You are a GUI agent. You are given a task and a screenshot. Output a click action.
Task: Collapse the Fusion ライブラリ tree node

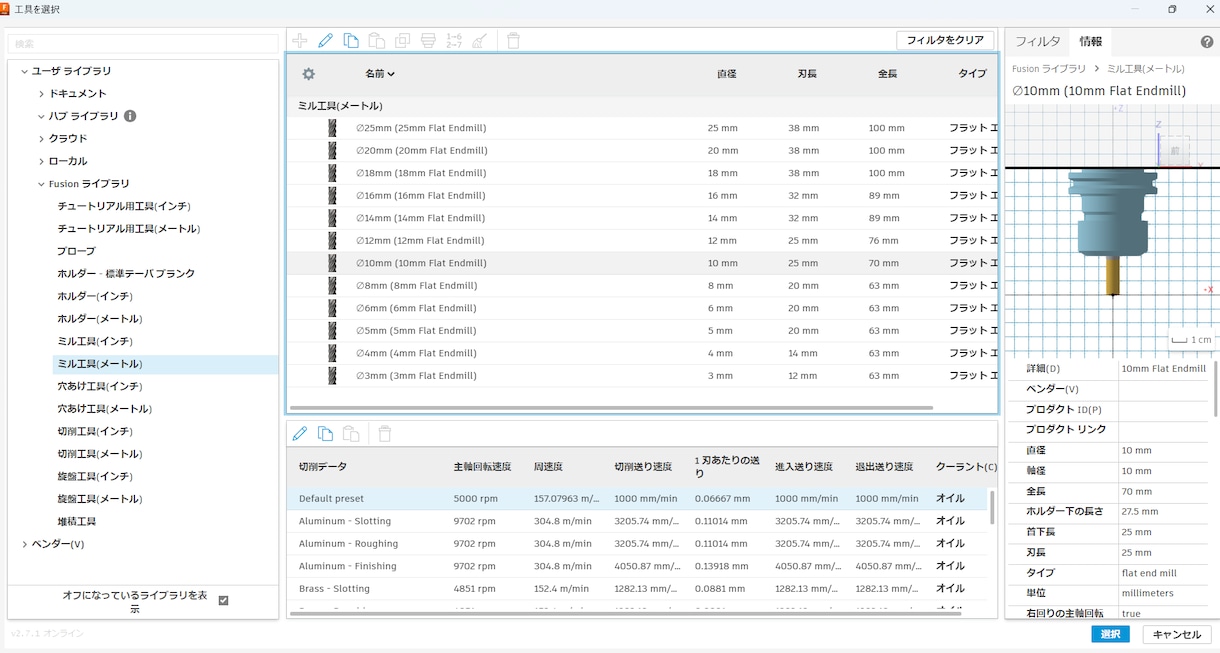pyautogui.click(x=41, y=184)
